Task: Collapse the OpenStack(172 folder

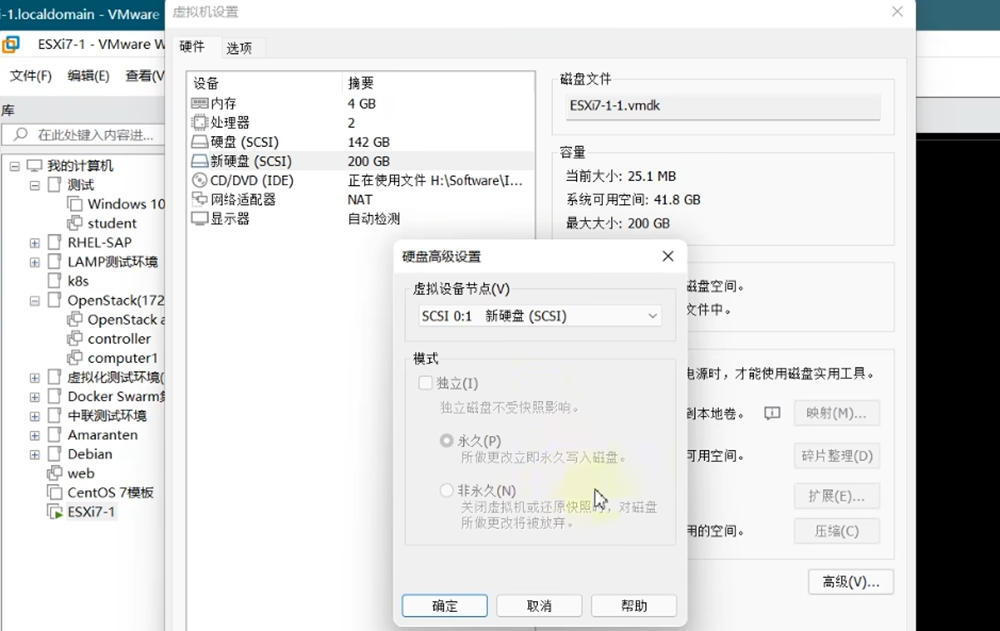Action: pyautogui.click(x=35, y=301)
